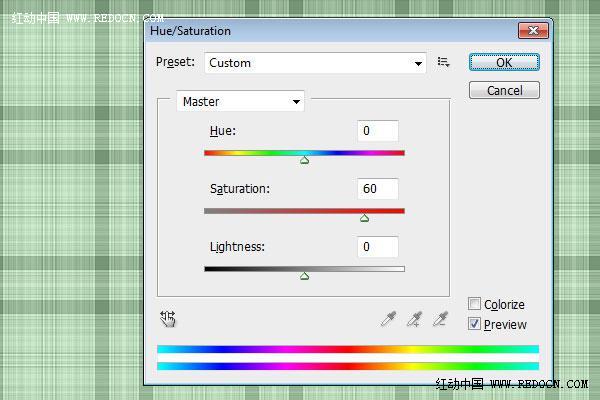Pick the Subtract from Sample eyedropper
This screenshot has width=600, height=400.
(x=440, y=319)
